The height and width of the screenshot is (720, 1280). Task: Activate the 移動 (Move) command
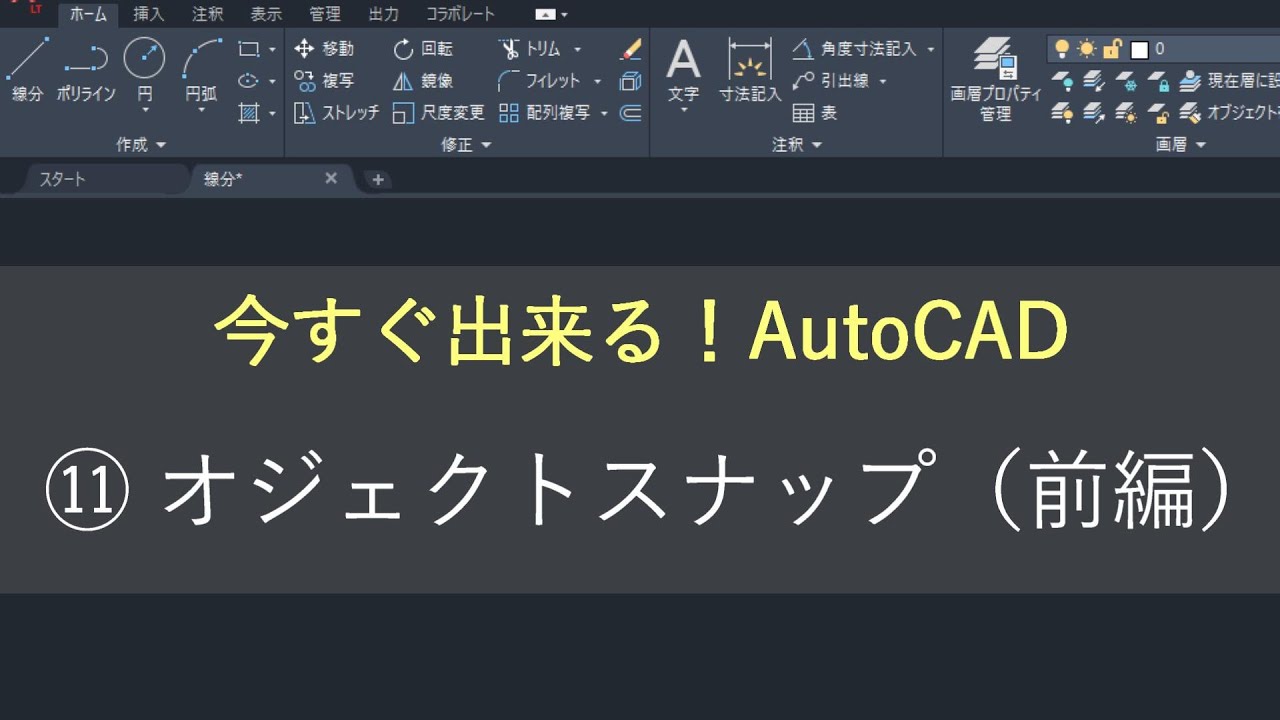325,49
